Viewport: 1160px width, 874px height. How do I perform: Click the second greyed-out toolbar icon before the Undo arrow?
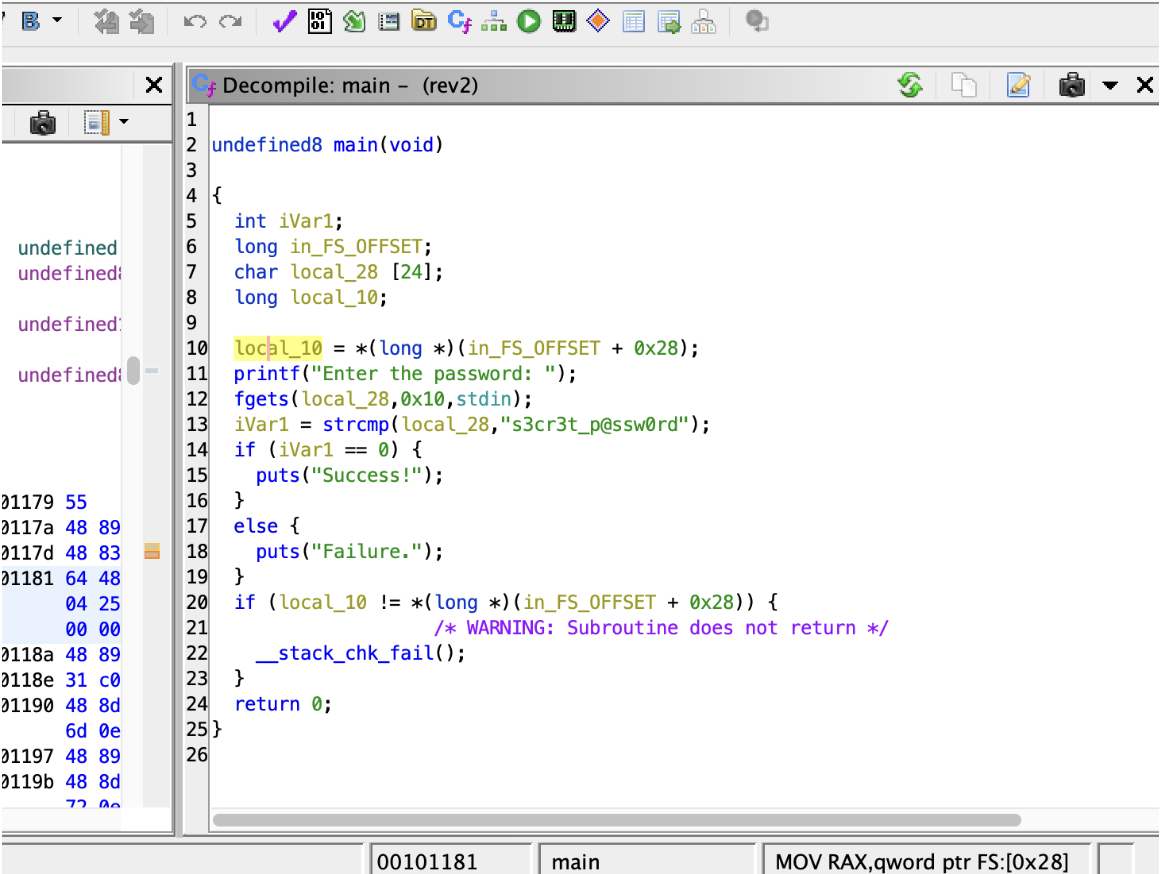click(141, 21)
